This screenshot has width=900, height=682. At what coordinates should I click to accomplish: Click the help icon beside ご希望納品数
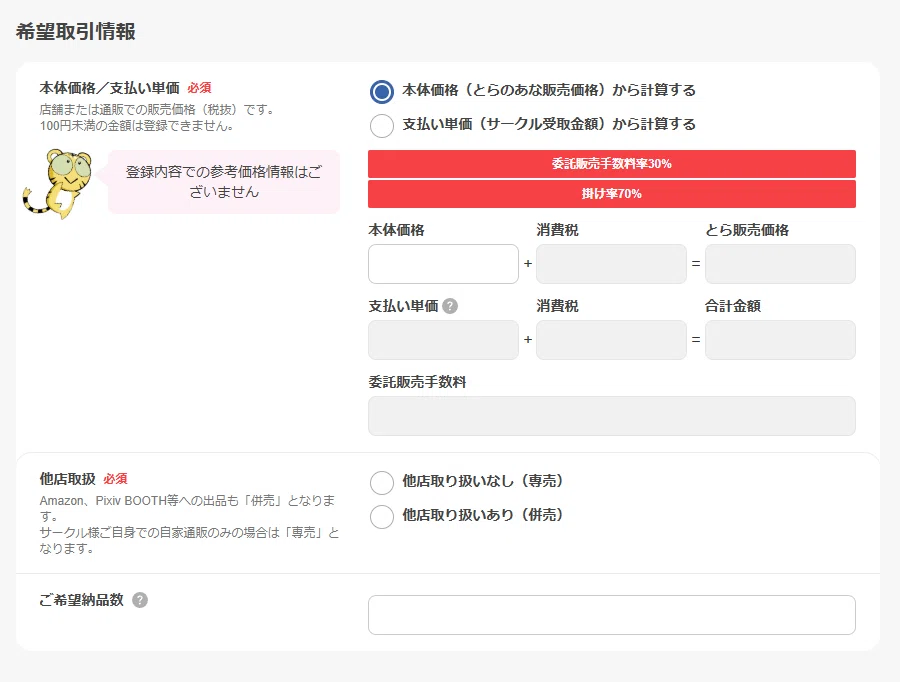point(140,600)
